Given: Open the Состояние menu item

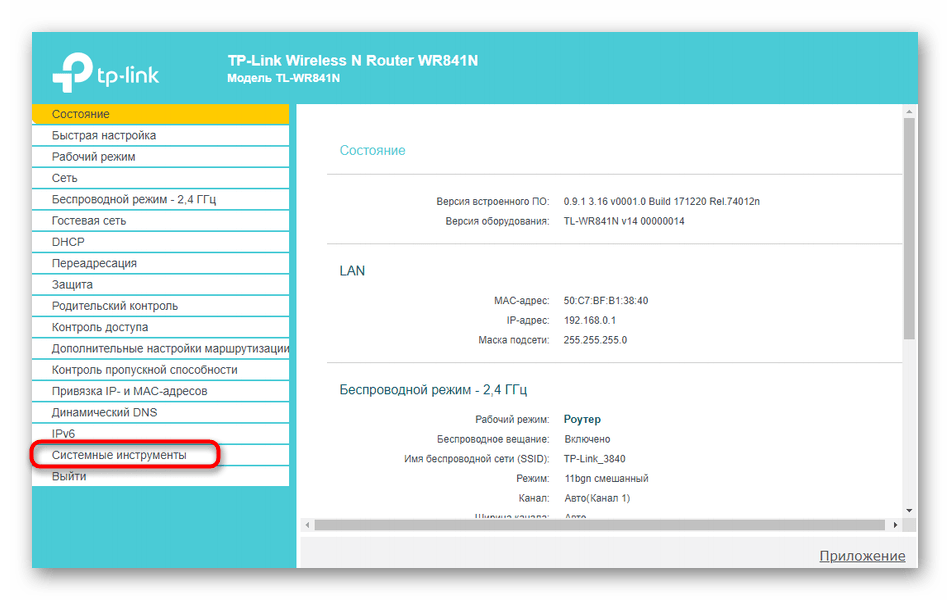Looking at the screenshot, I should click(81, 114).
